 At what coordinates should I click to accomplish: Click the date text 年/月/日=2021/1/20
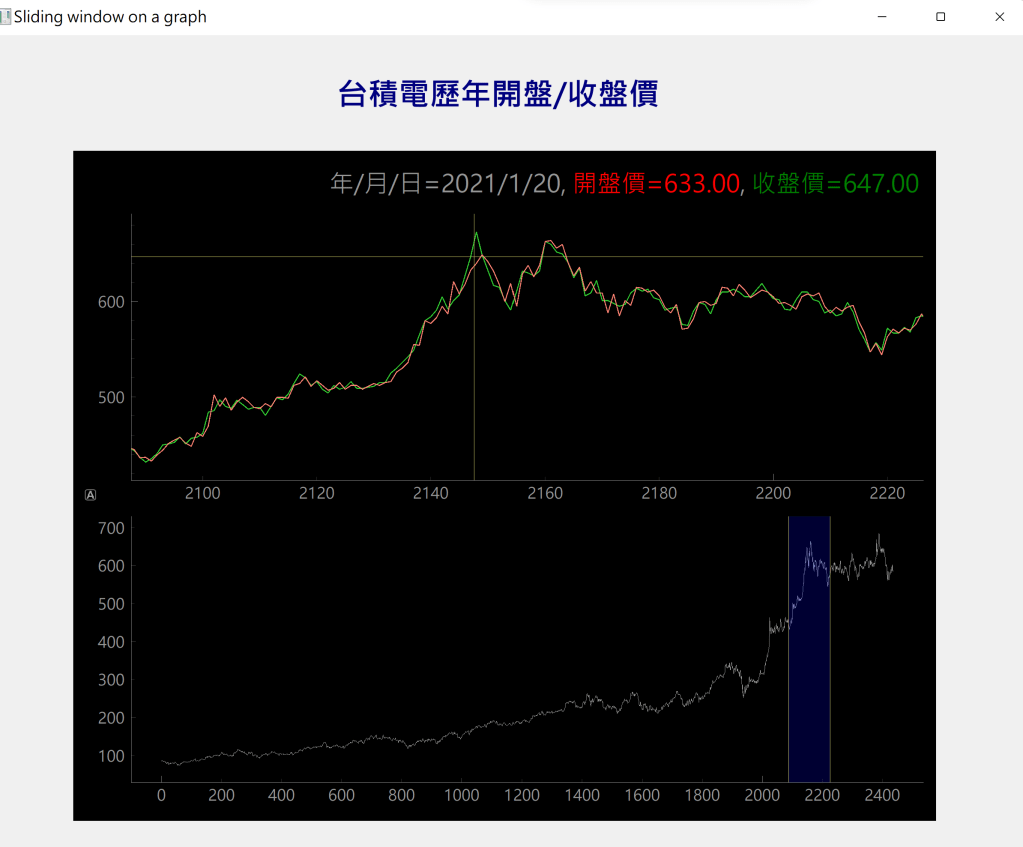point(447,184)
